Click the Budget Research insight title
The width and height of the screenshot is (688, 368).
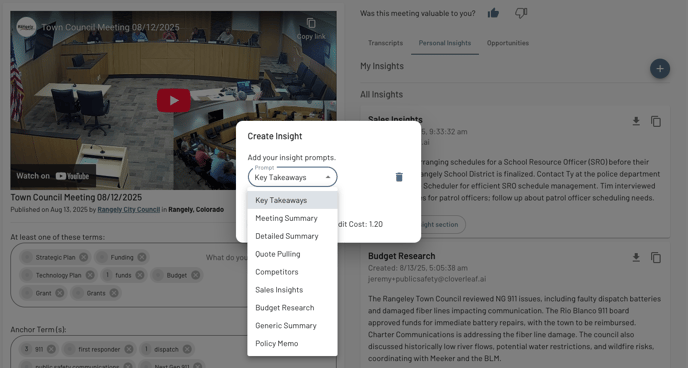pyautogui.click(x=401, y=256)
